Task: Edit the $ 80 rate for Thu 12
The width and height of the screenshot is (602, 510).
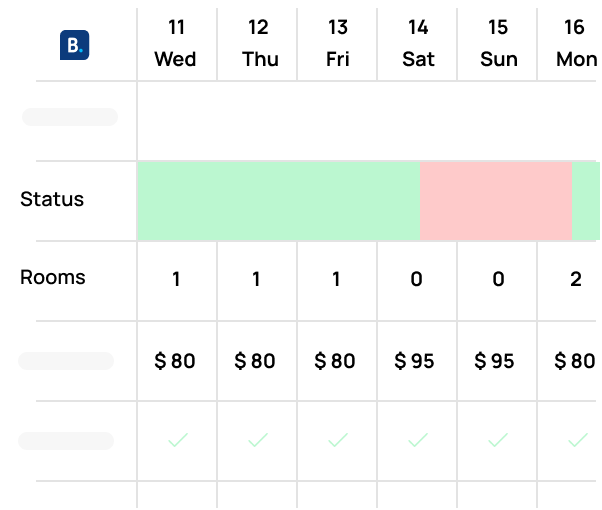Action: tap(255, 361)
